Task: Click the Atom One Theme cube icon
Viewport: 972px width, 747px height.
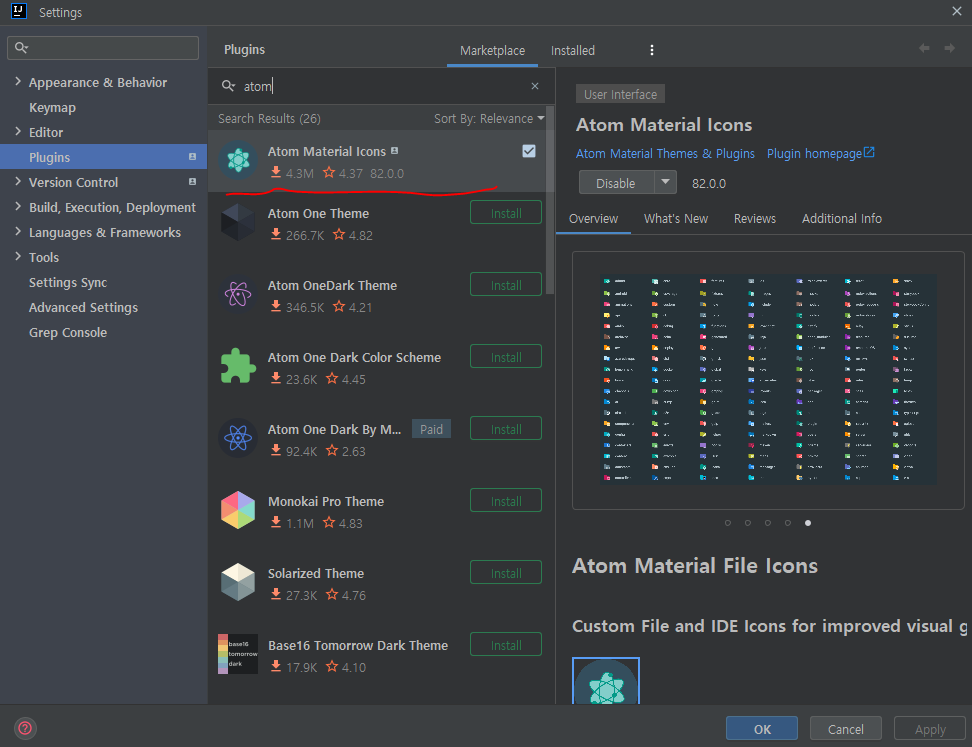Action: (238, 223)
